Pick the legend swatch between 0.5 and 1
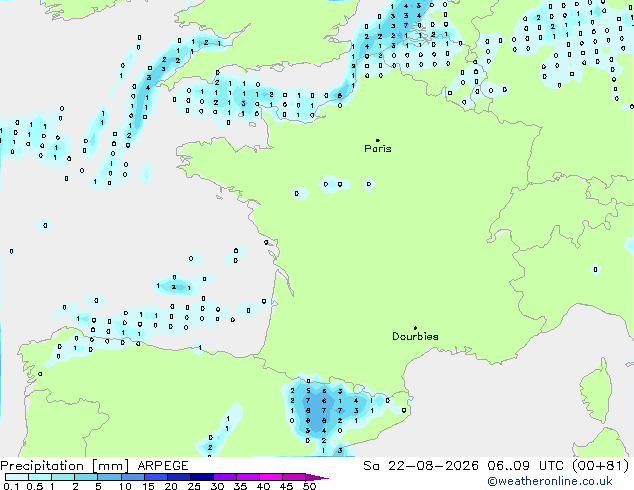This screenshot has height=490, width=634. tap(40, 477)
